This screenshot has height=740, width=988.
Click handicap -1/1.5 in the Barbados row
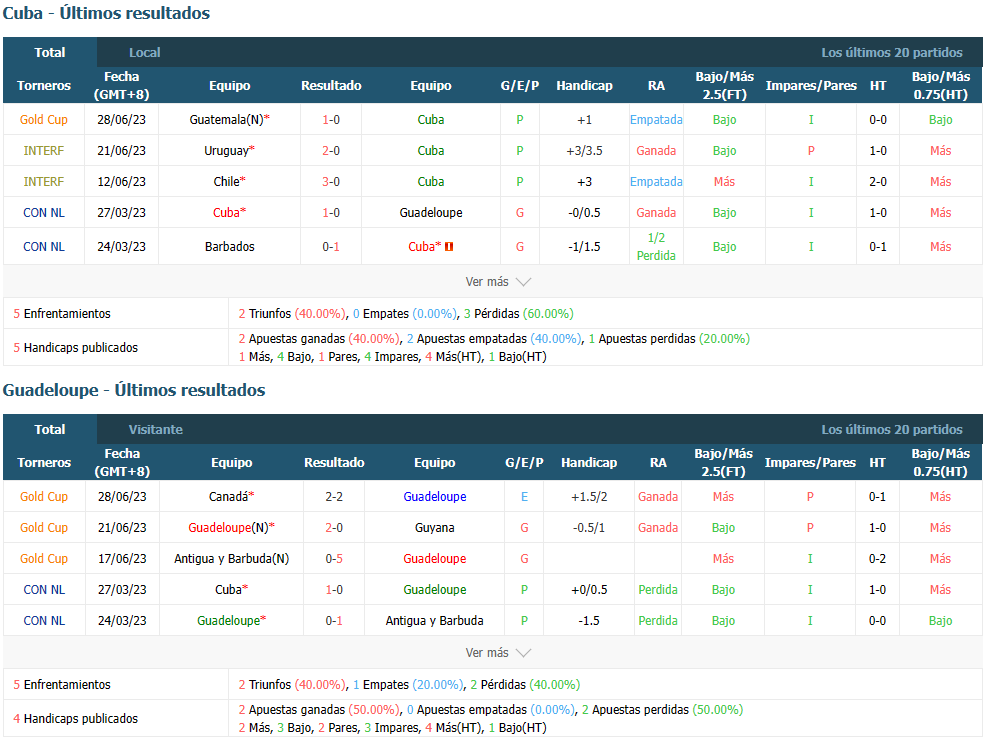click(x=584, y=246)
